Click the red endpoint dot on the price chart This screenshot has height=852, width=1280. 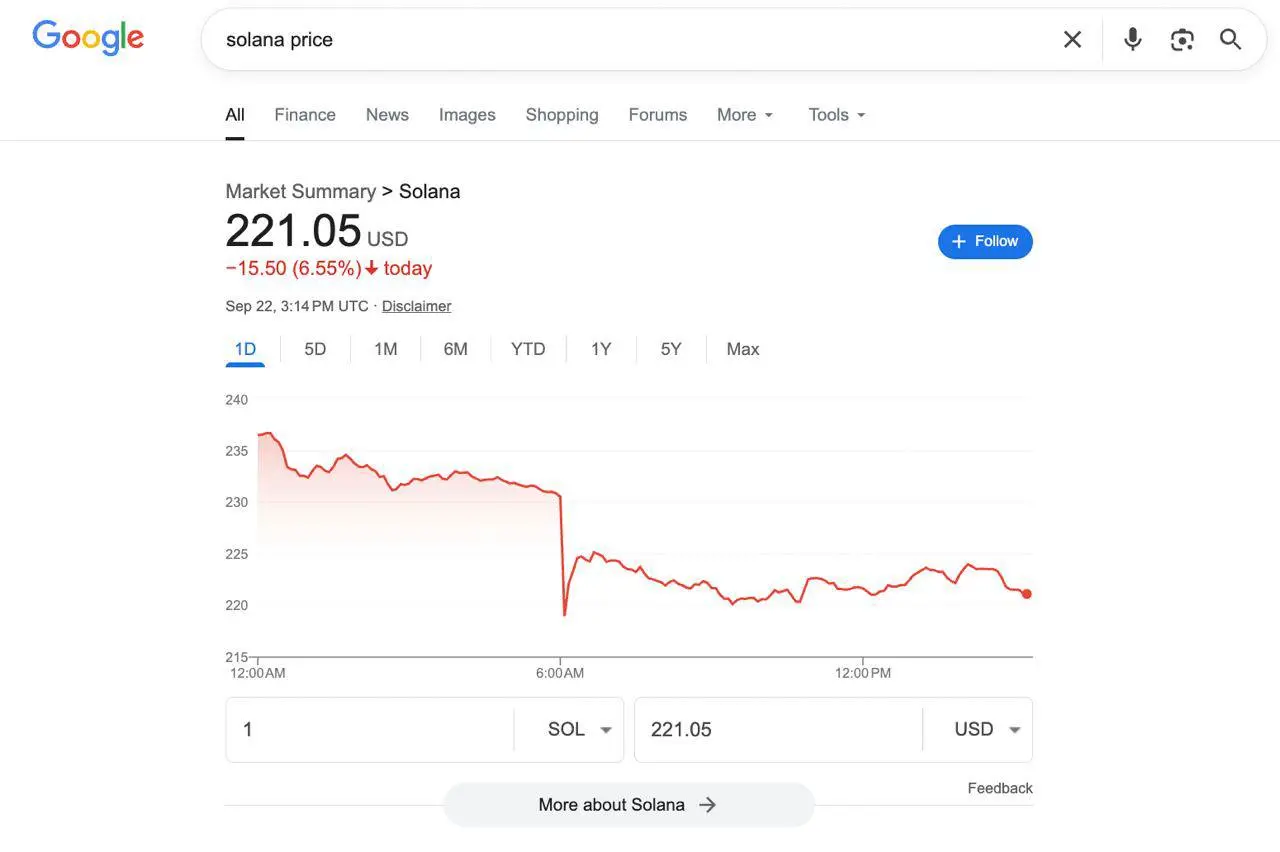[1026, 594]
